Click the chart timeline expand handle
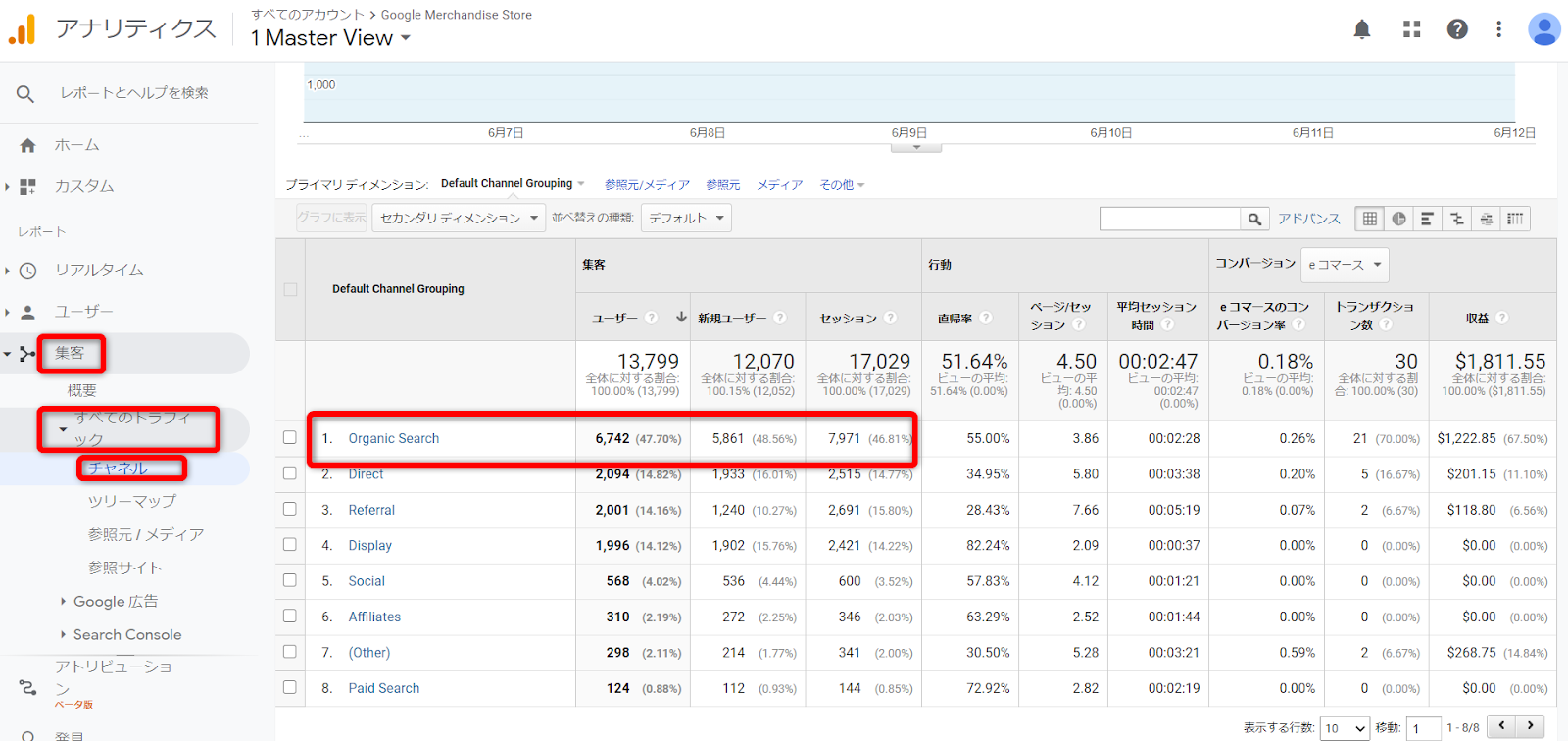The width and height of the screenshot is (1568, 741). 916,148
